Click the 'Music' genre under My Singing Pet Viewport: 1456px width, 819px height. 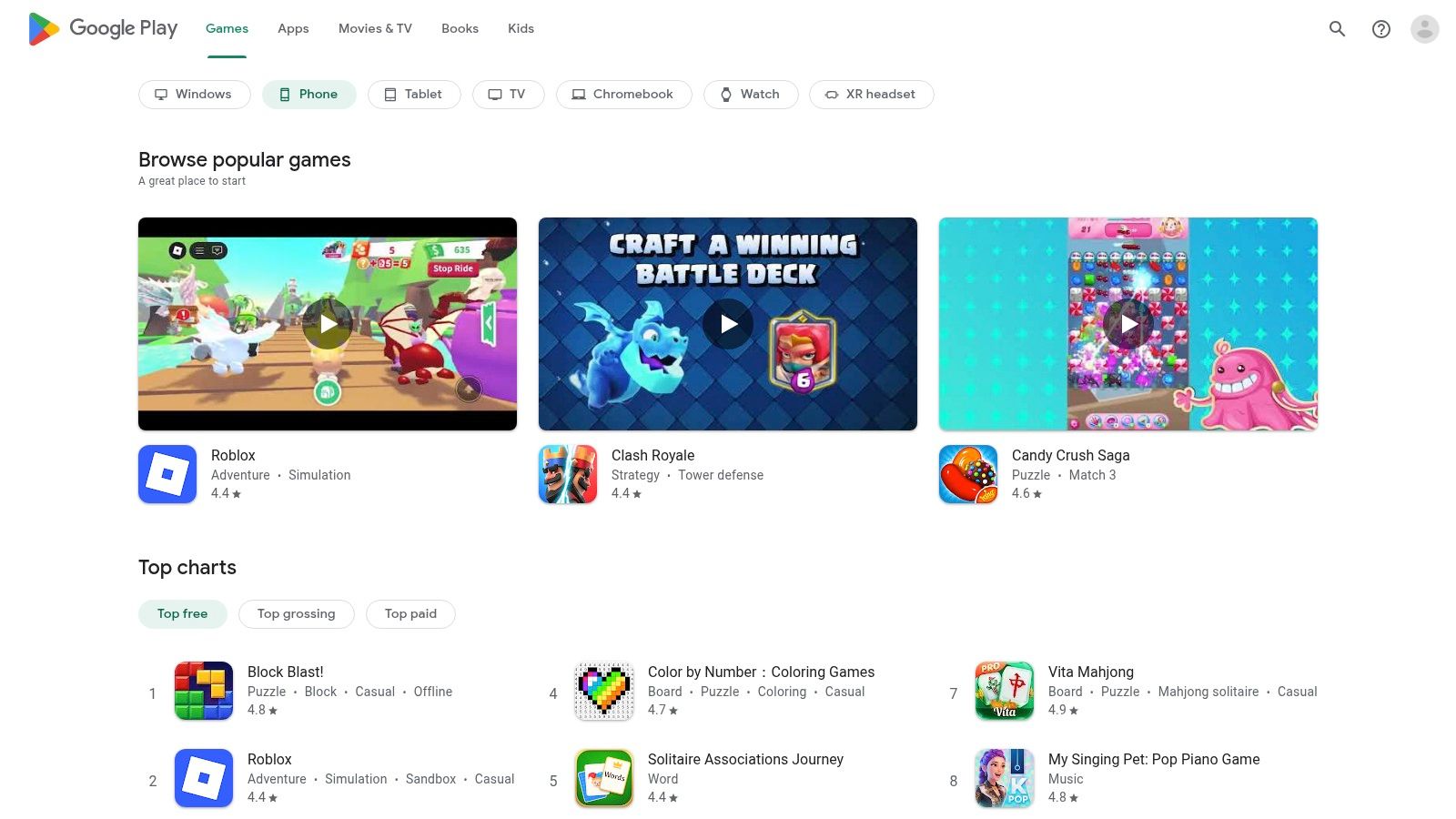[x=1066, y=779]
